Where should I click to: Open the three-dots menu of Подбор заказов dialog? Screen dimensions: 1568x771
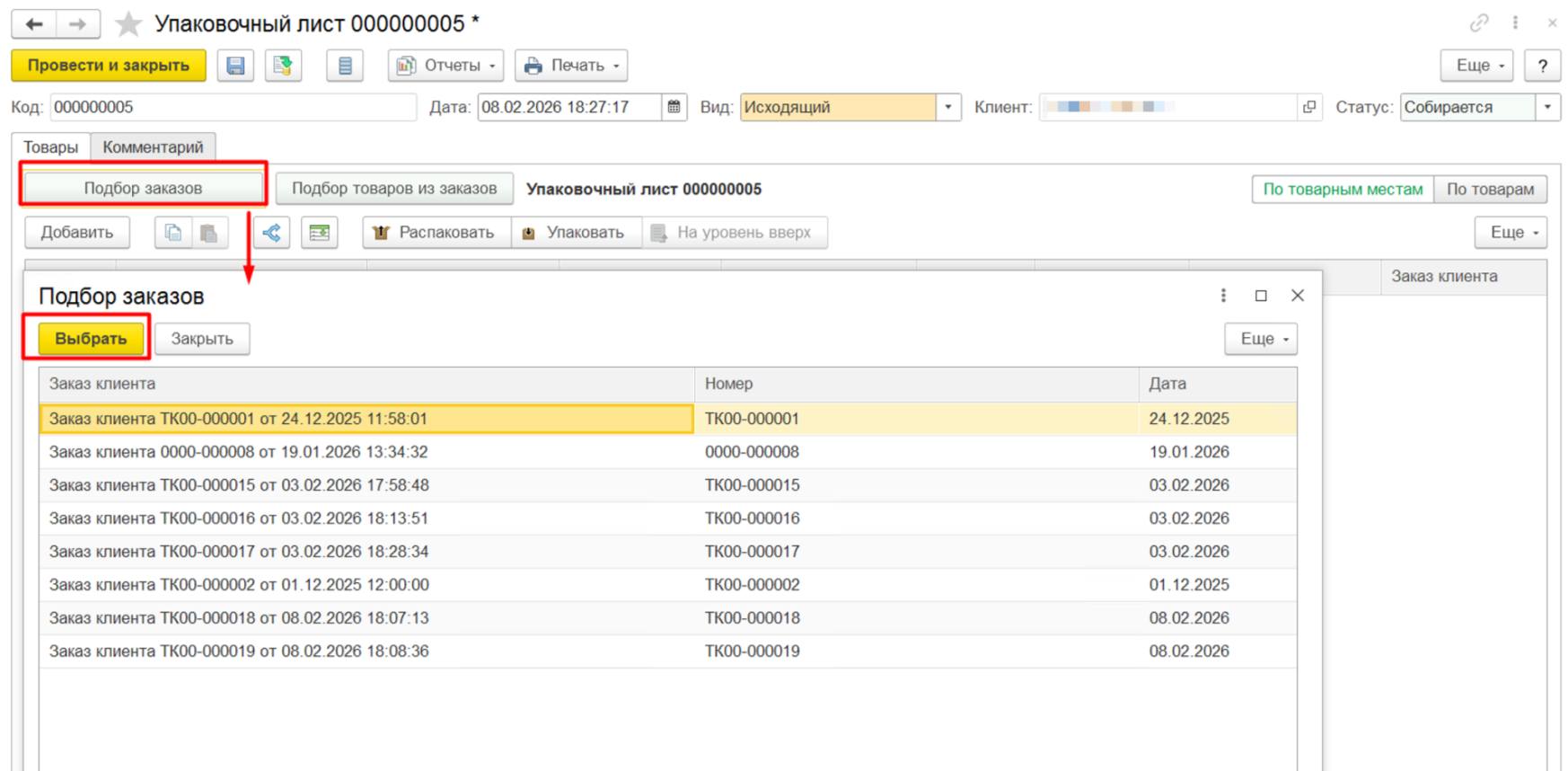(1223, 296)
